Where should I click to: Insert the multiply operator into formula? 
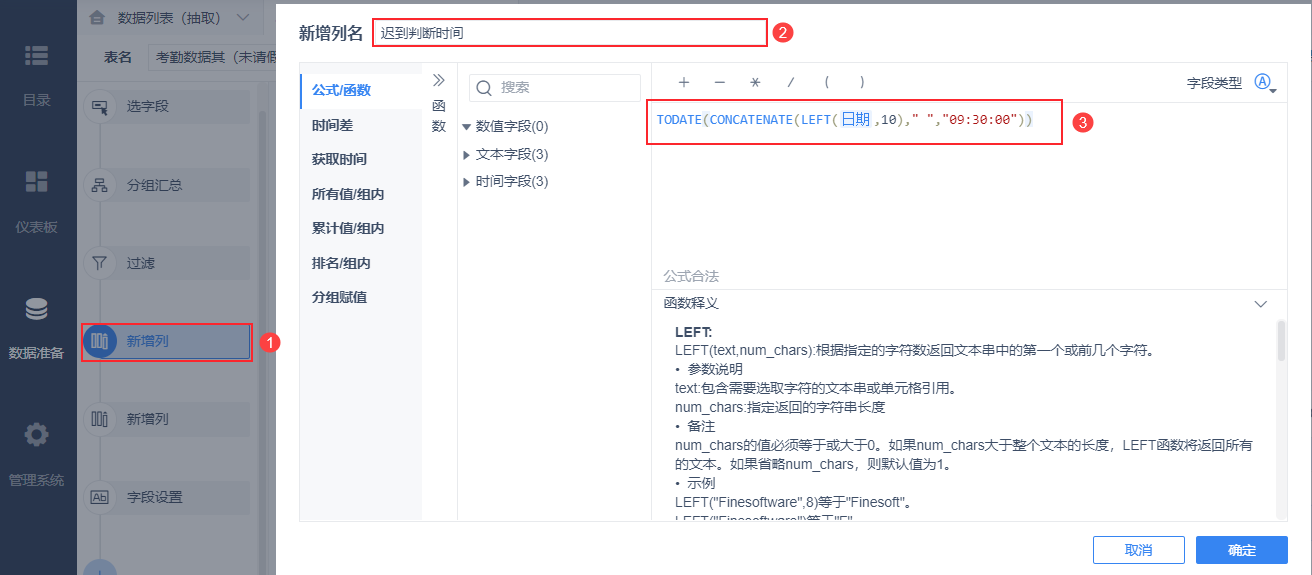pyautogui.click(x=755, y=83)
